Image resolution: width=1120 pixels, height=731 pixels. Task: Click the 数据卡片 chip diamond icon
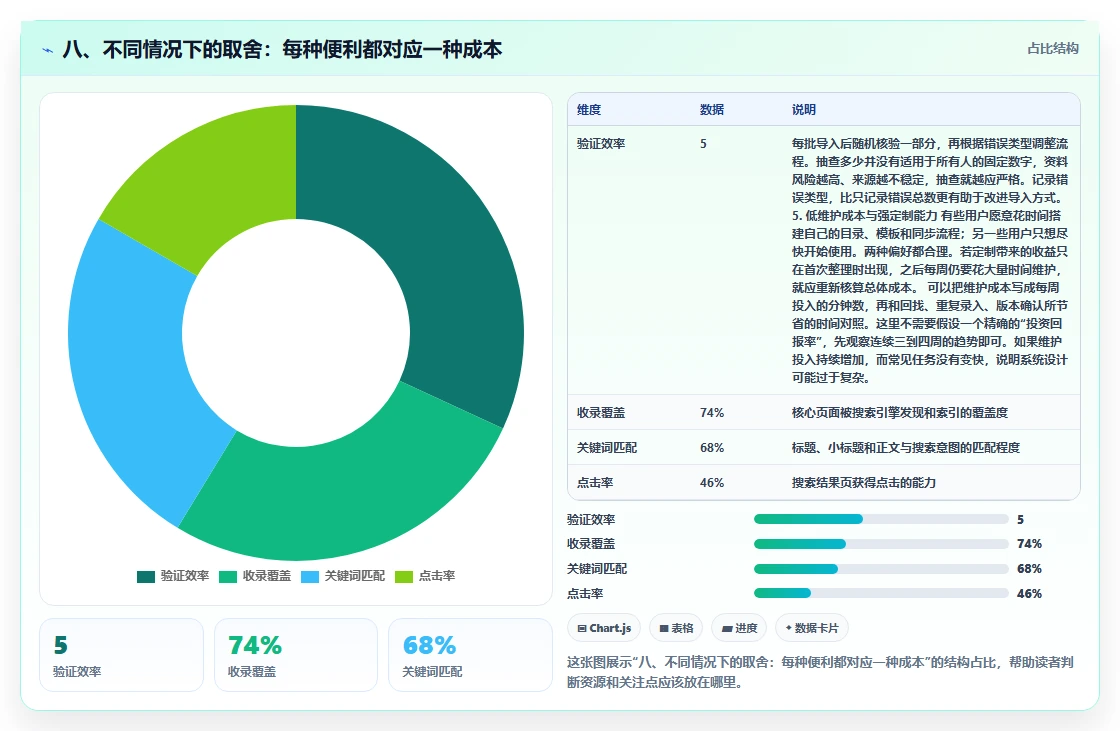[x=789, y=628]
